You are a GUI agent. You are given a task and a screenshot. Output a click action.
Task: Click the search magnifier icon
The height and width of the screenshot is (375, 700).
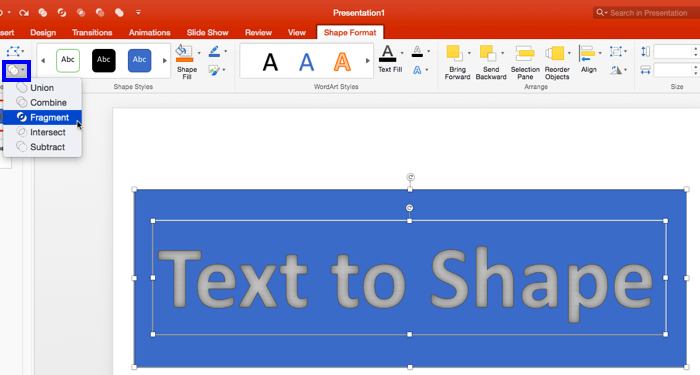tap(600, 12)
